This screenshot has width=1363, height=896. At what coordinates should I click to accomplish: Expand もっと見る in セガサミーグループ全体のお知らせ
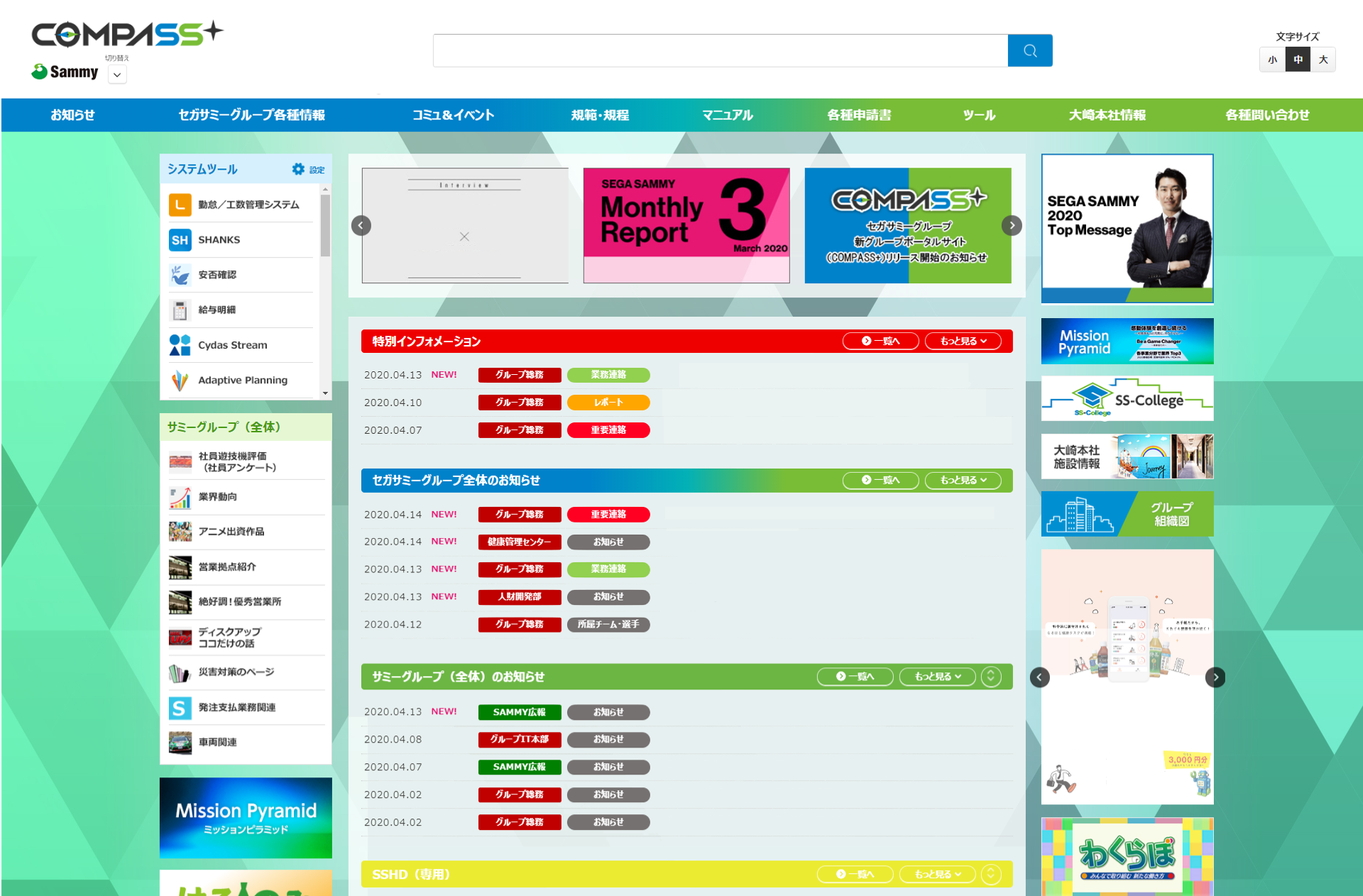[963, 481]
